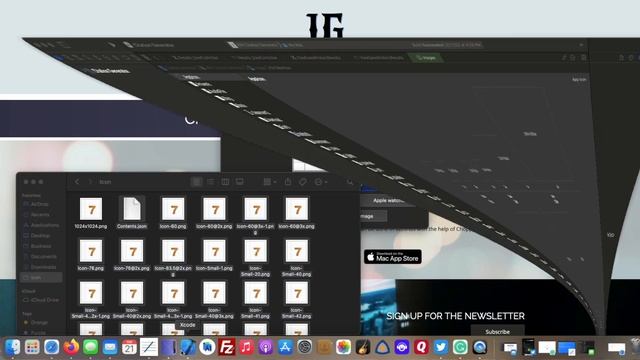The height and width of the screenshot is (360, 640).
Task: Click the newsletter Subscribe button
Action: coord(498,331)
